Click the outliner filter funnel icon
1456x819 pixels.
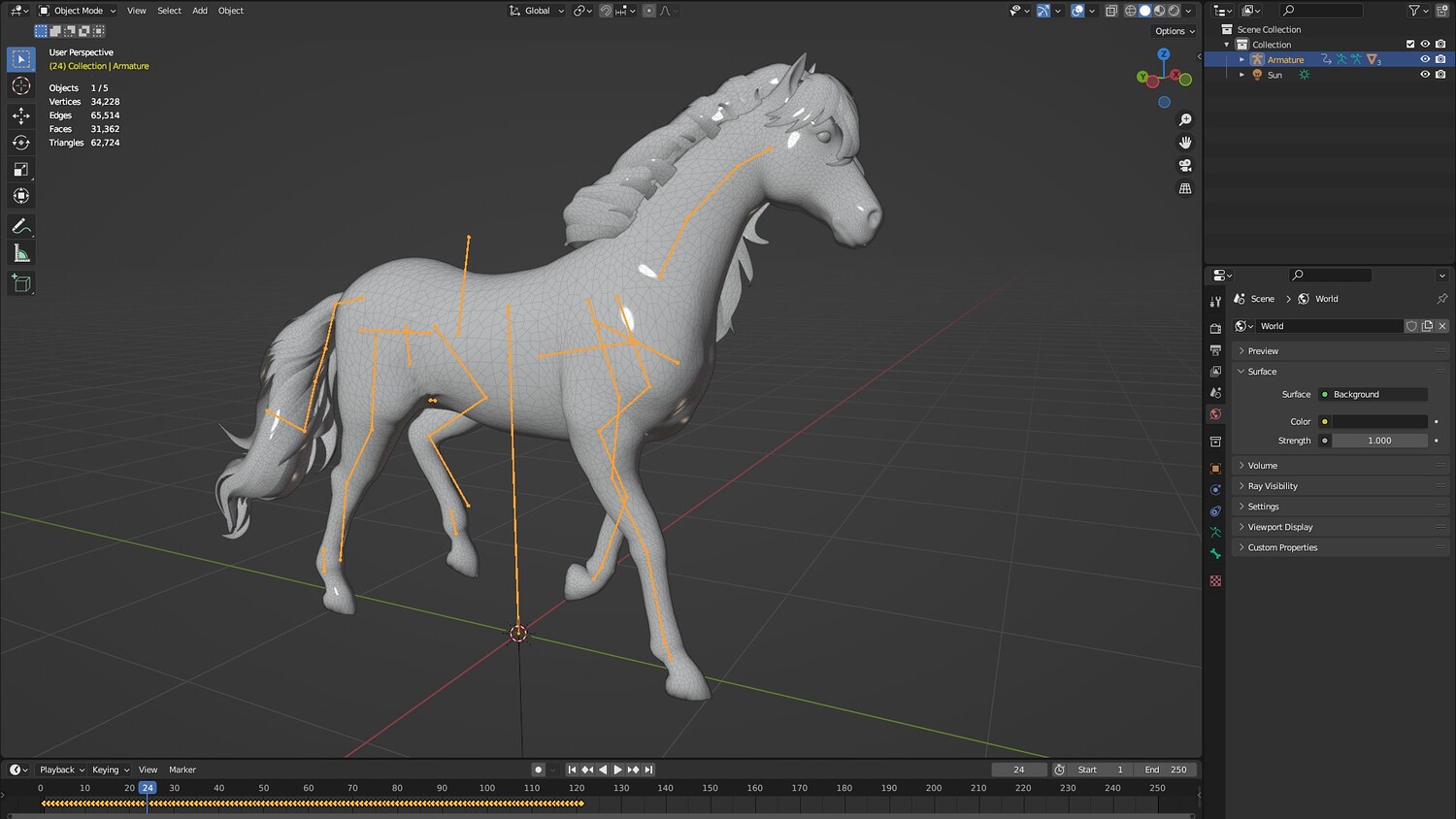[x=1414, y=11]
